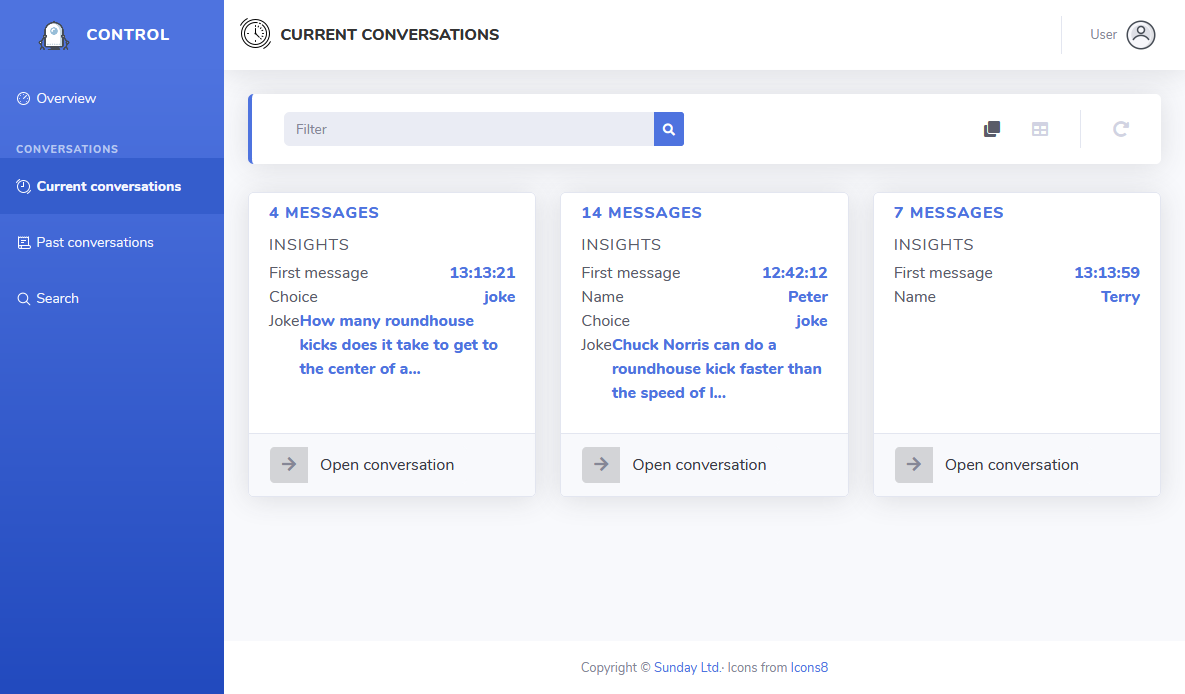Follow the Sunday Ltd. footer link

[687, 668]
